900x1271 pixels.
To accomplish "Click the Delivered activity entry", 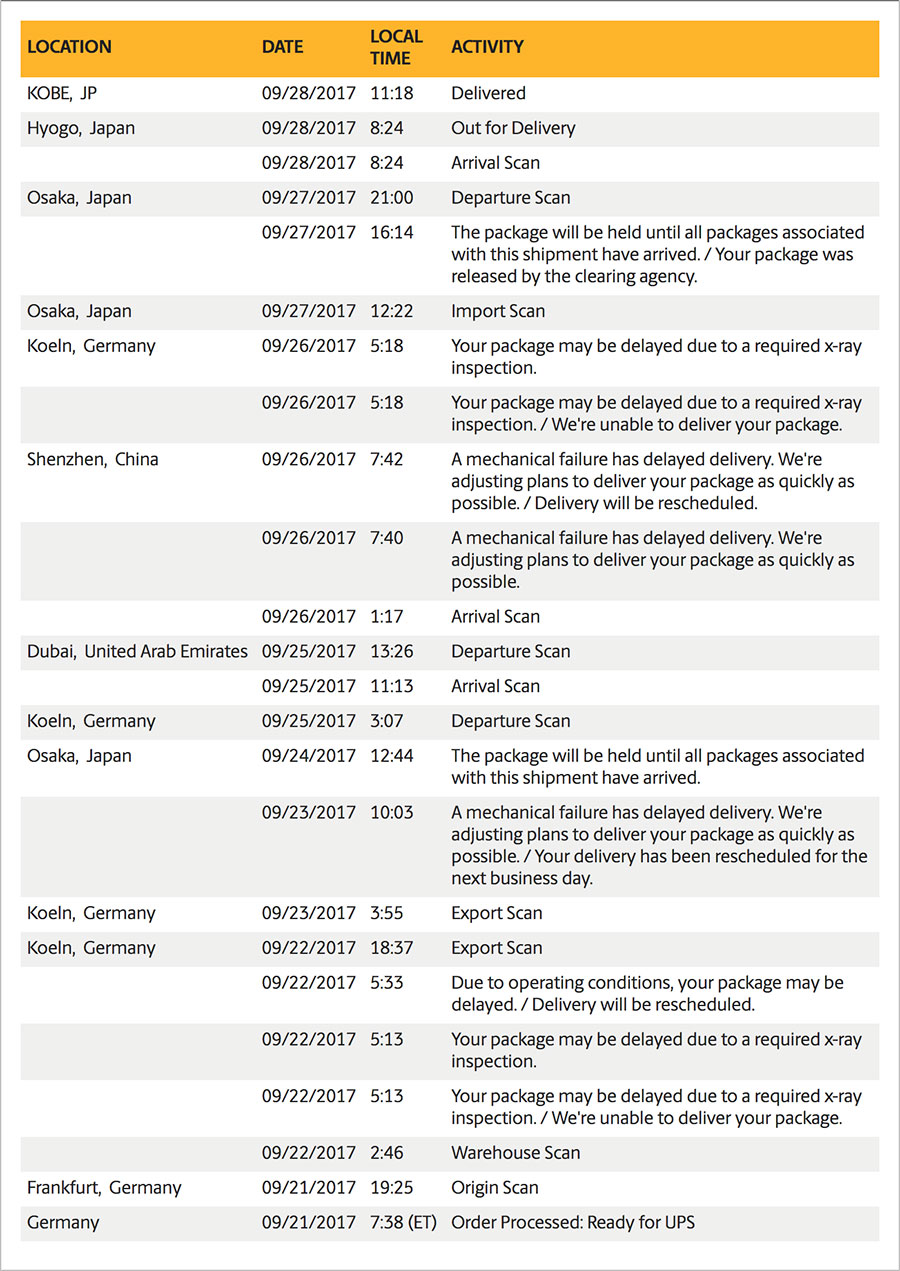I will pyautogui.click(x=488, y=93).
